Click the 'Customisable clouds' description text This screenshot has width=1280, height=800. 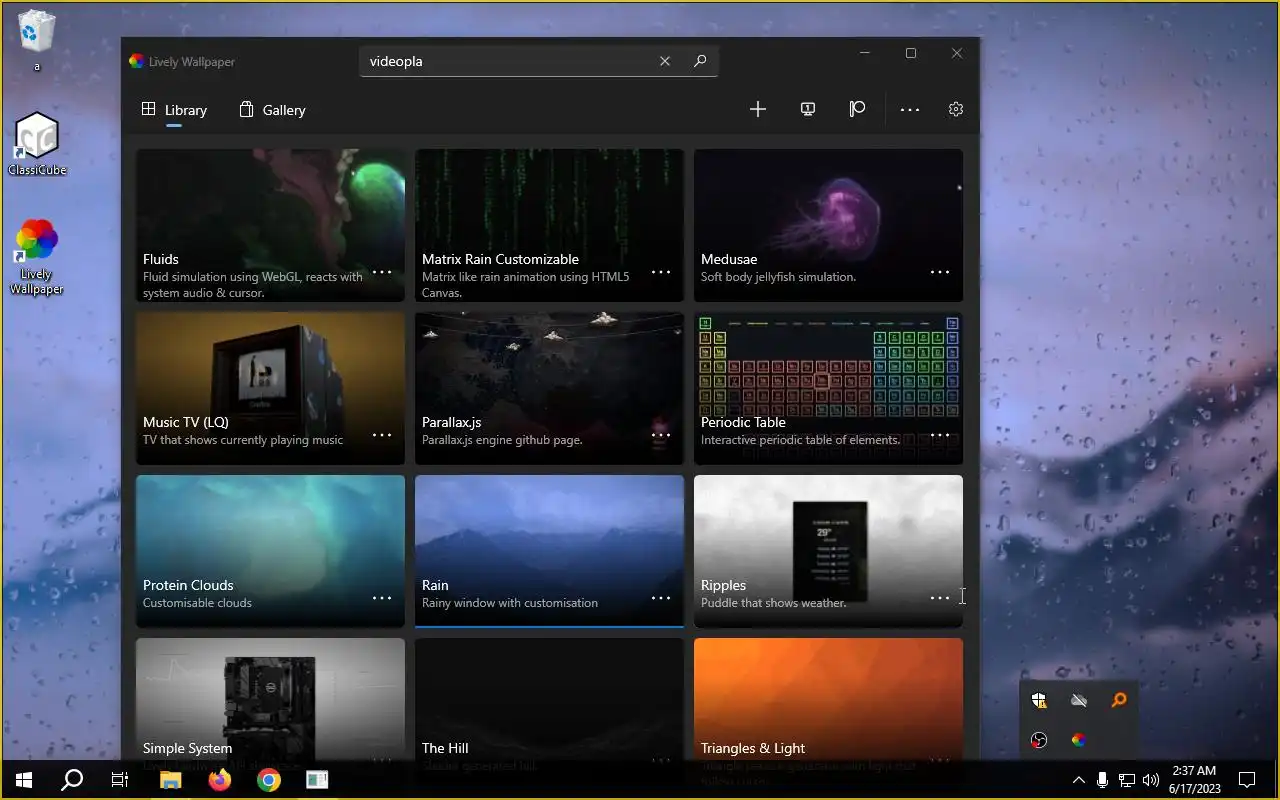197,603
